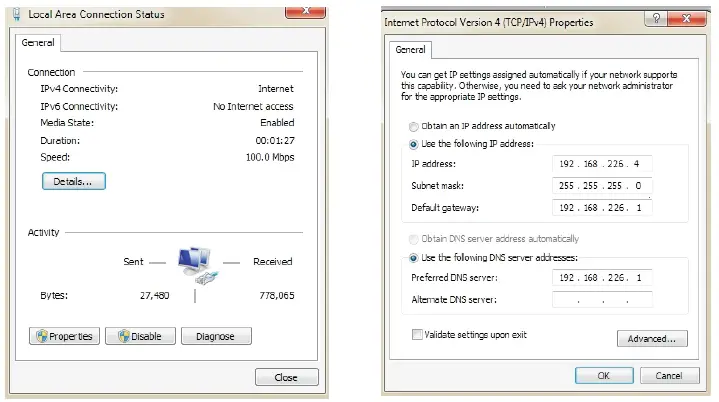Disable the local area connection

point(140,336)
